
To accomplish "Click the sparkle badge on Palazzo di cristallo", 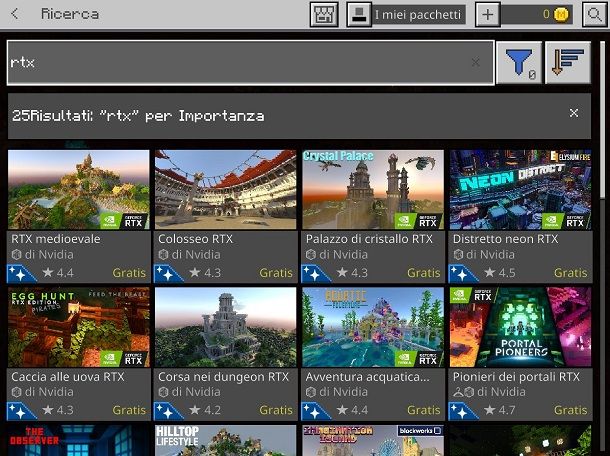I will click(x=314, y=274).
